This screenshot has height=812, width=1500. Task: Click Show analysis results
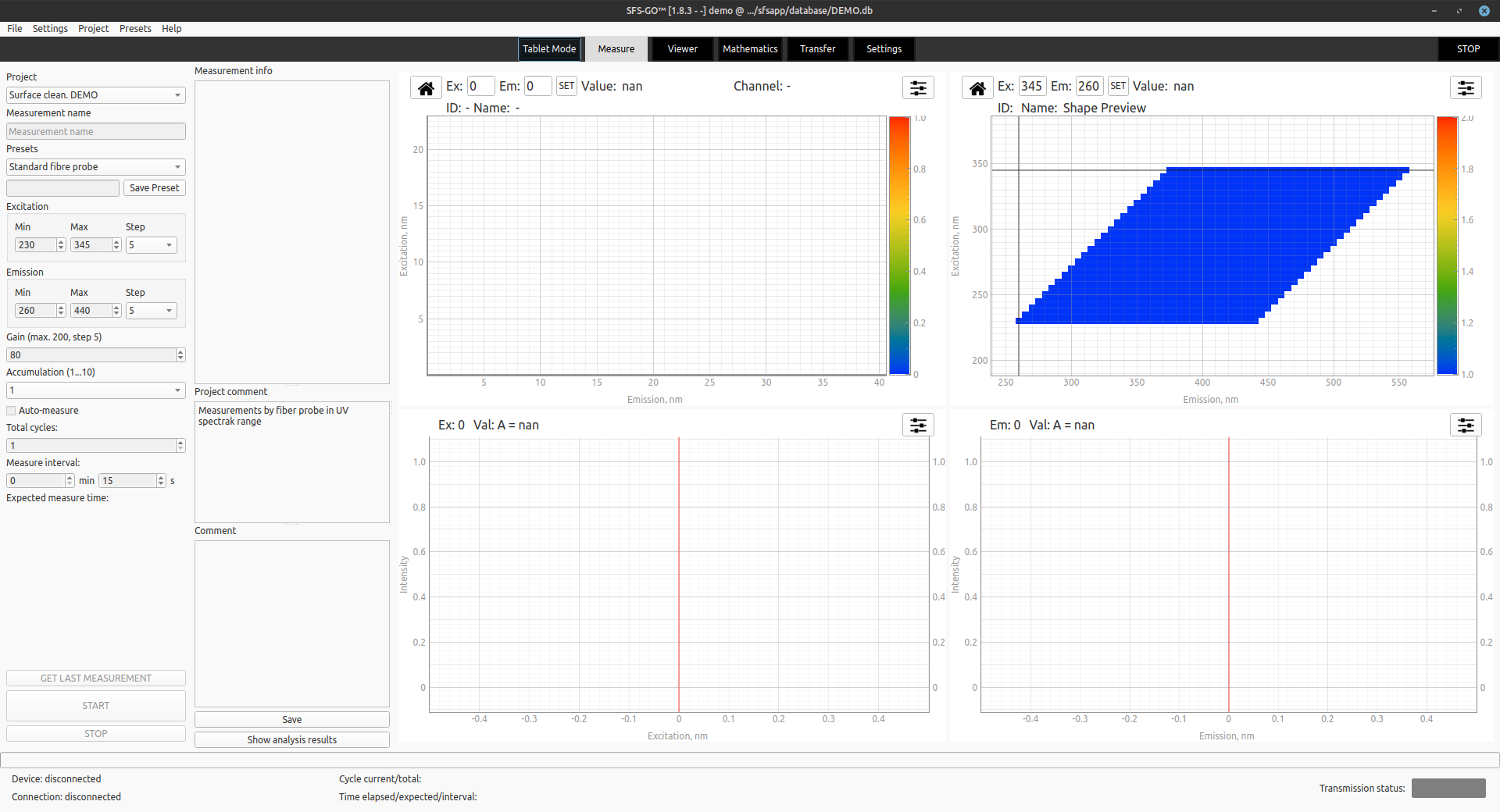[x=291, y=739]
